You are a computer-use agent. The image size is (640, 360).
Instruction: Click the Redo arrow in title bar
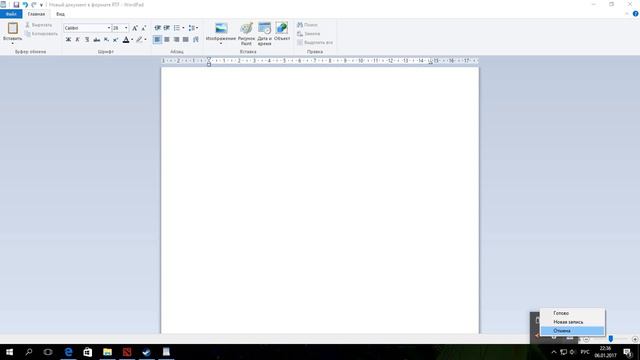34,4
